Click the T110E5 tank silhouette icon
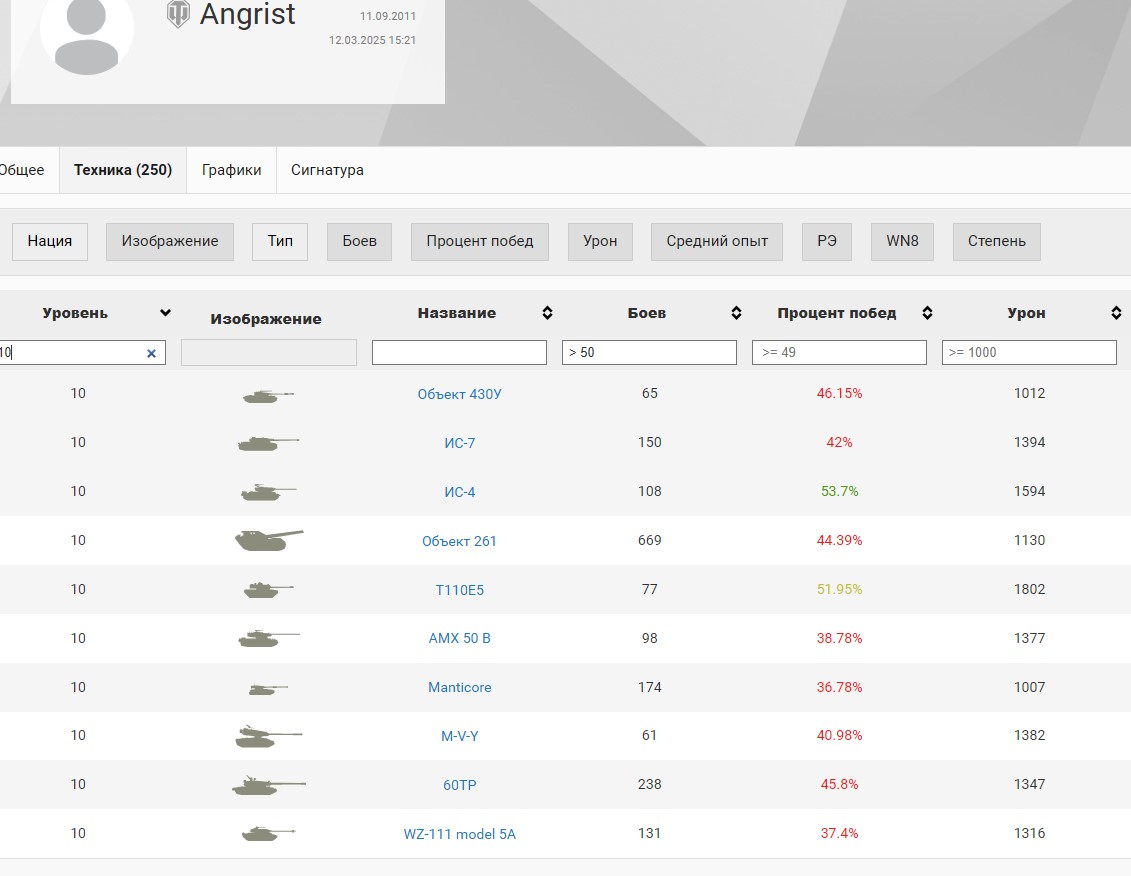Viewport: 1131px width, 876px height. point(268,590)
